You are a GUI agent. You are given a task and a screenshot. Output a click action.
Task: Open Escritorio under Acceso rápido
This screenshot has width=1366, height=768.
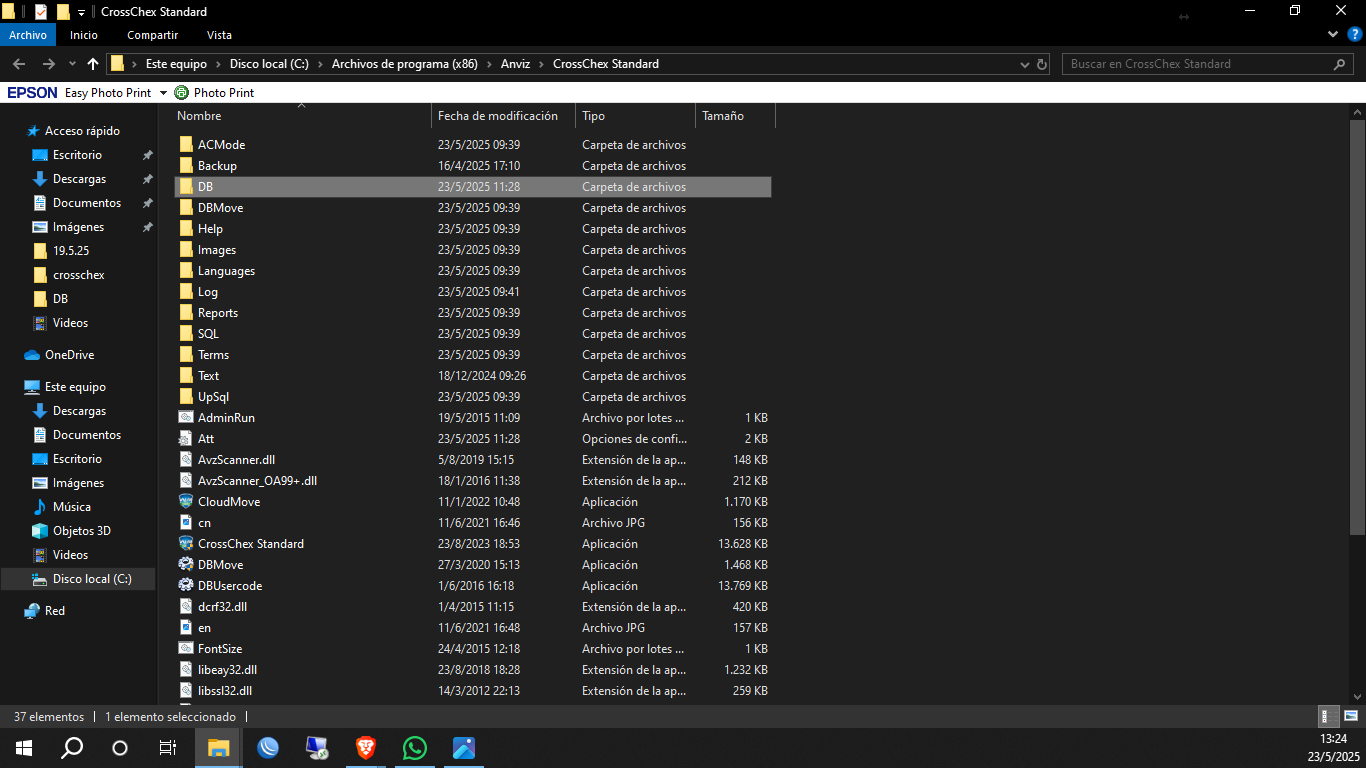click(77, 155)
